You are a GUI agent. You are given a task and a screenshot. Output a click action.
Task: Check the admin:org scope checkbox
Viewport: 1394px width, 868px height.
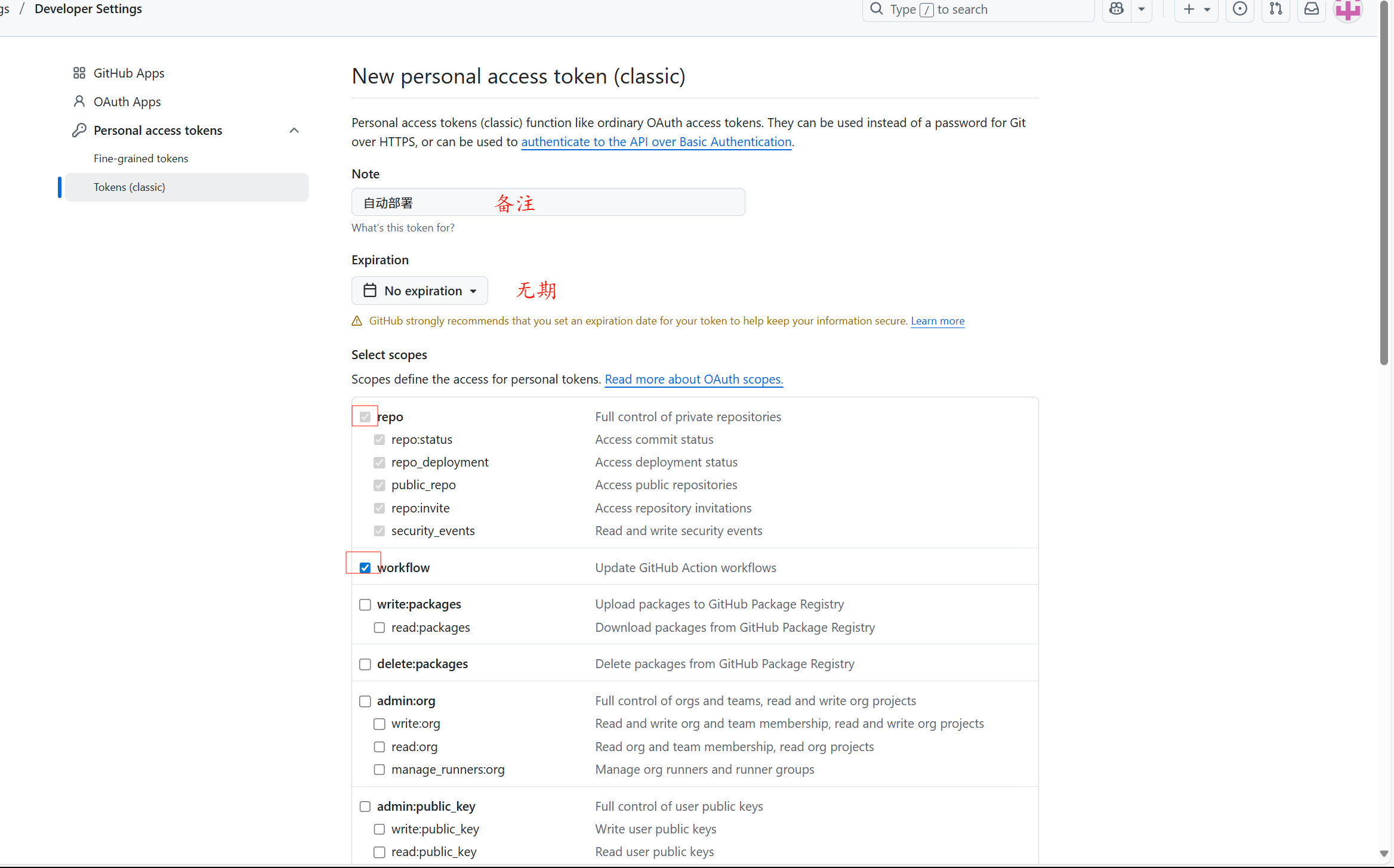(x=365, y=701)
